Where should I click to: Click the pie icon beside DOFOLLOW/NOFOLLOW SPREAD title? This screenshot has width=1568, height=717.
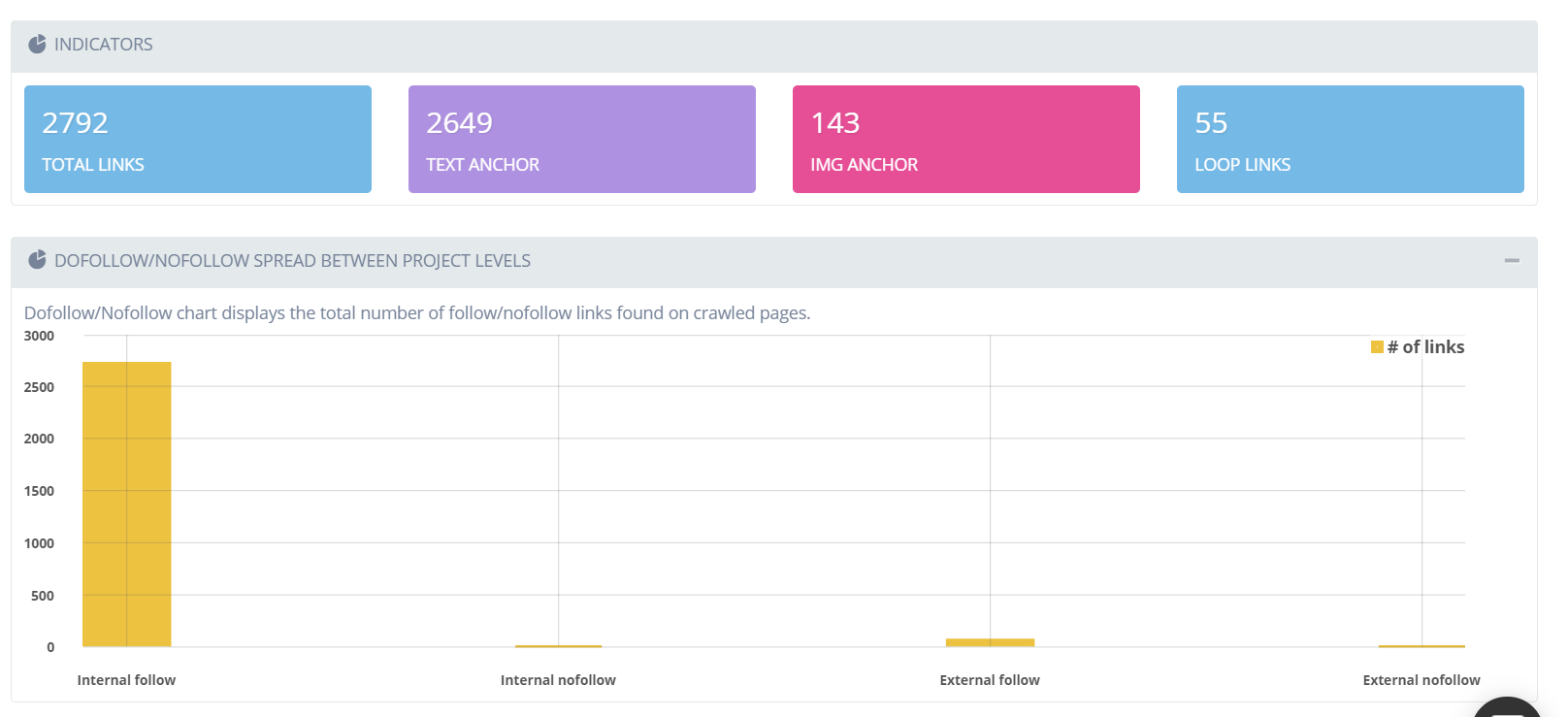coord(37,260)
